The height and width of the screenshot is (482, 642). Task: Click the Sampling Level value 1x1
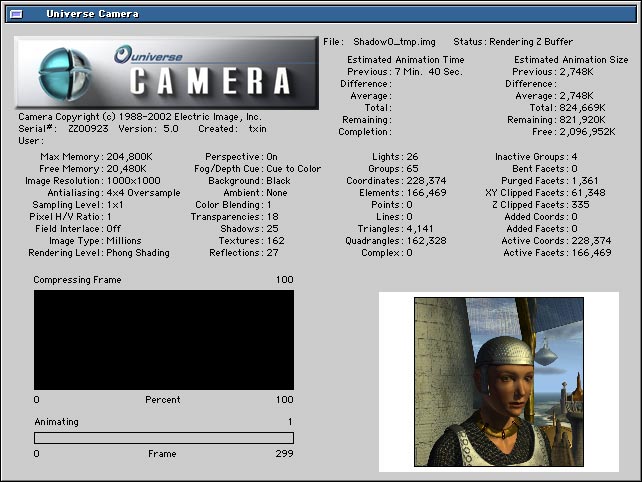click(115, 204)
